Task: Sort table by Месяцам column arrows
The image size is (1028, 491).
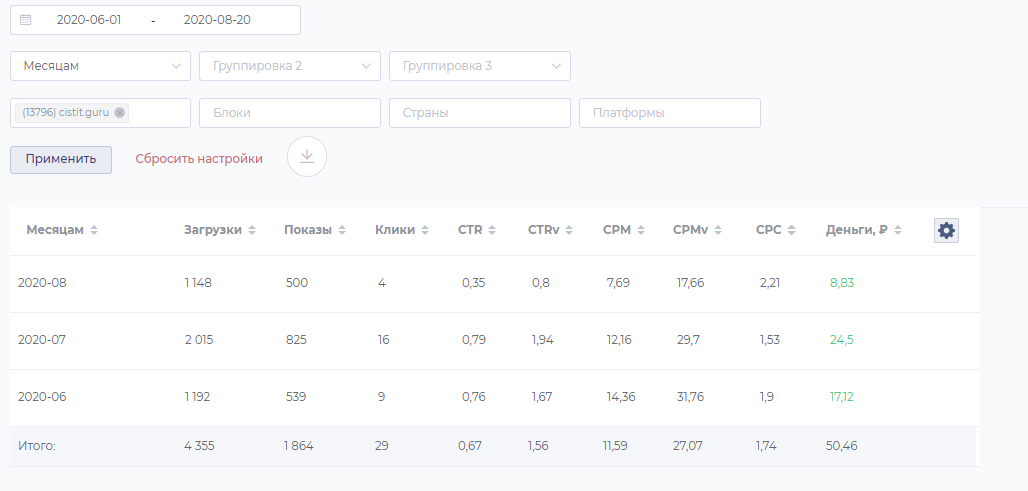Action: point(94,230)
